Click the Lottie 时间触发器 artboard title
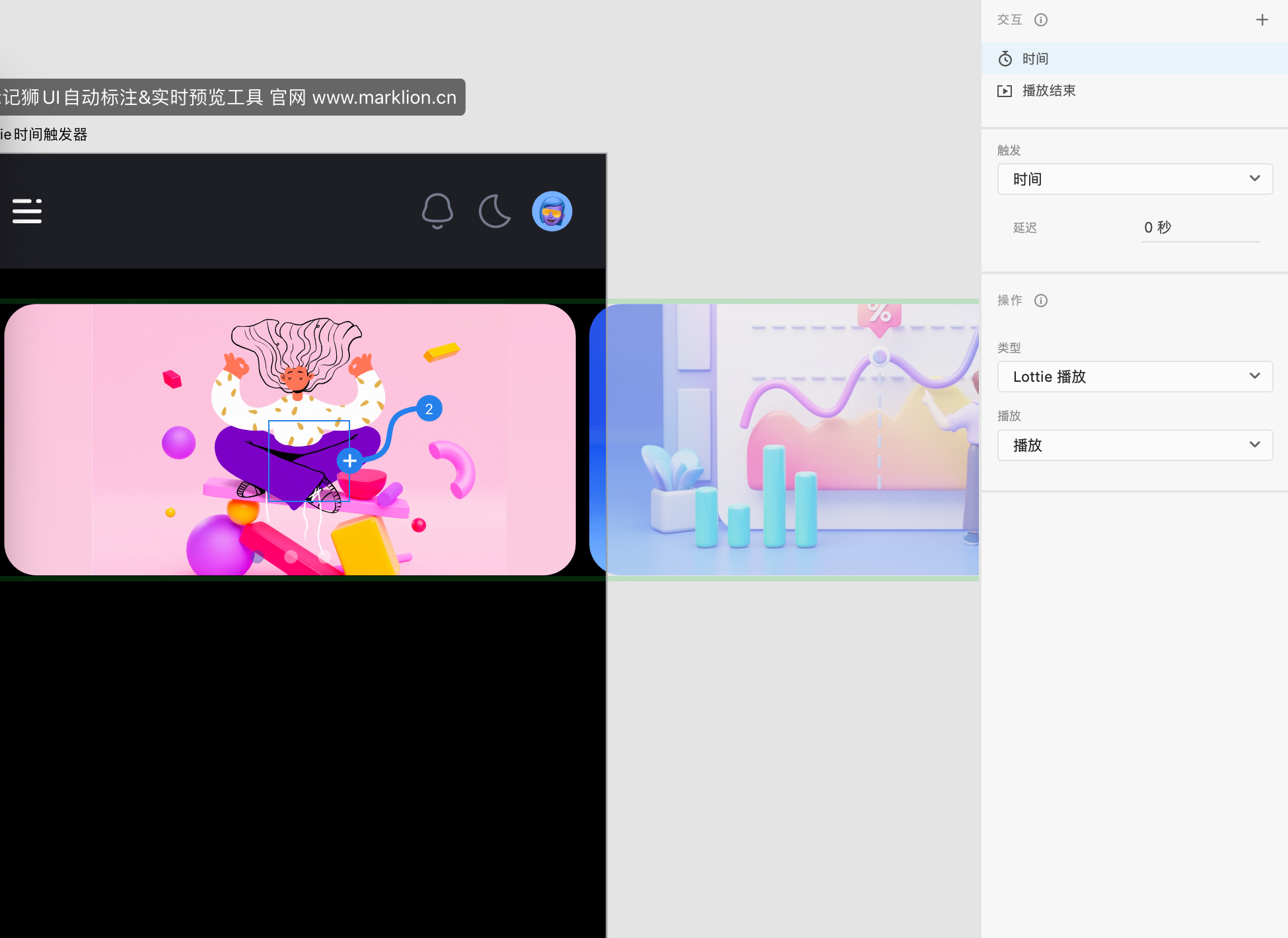Image resolution: width=1288 pixels, height=938 pixels. point(44,134)
